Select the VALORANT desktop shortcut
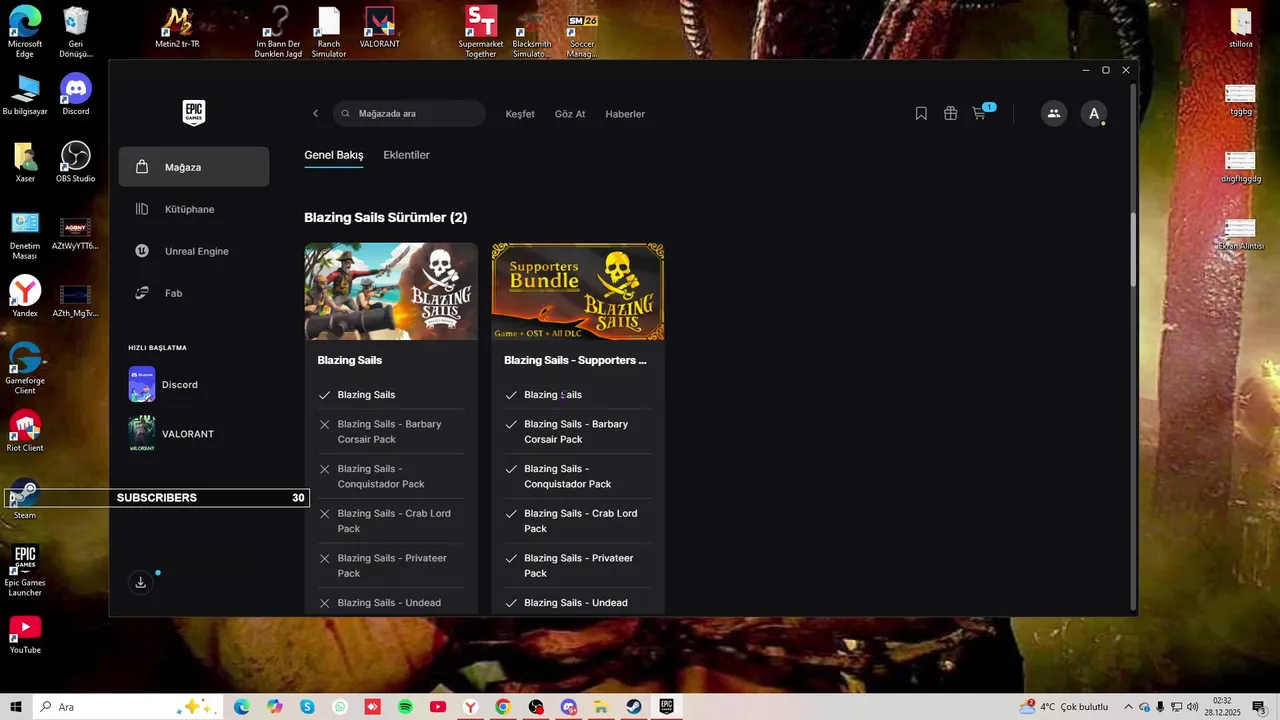The width and height of the screenshot is (1280, 720). point(380,28)
